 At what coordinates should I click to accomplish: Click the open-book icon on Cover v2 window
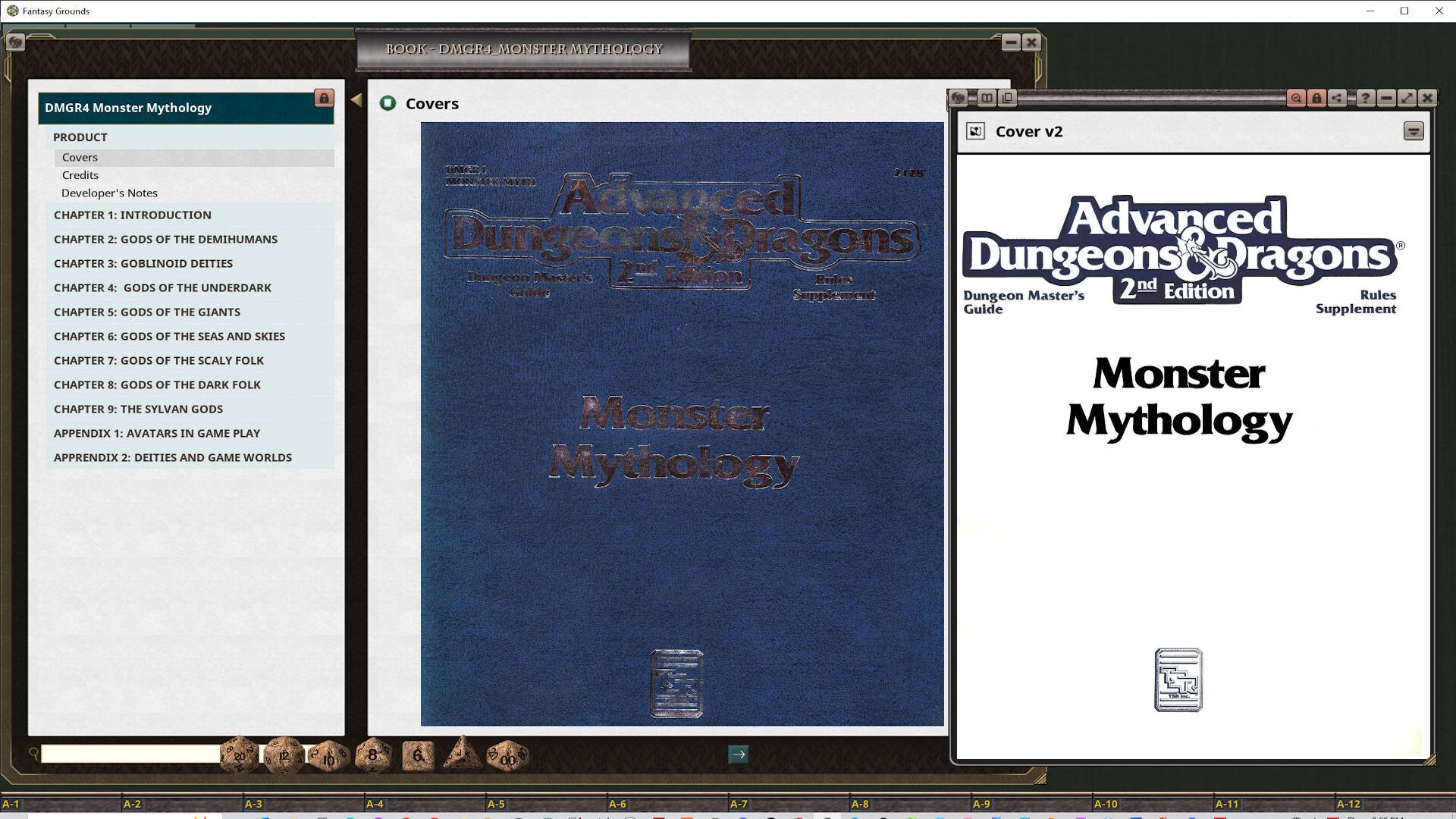click(987, 97)
